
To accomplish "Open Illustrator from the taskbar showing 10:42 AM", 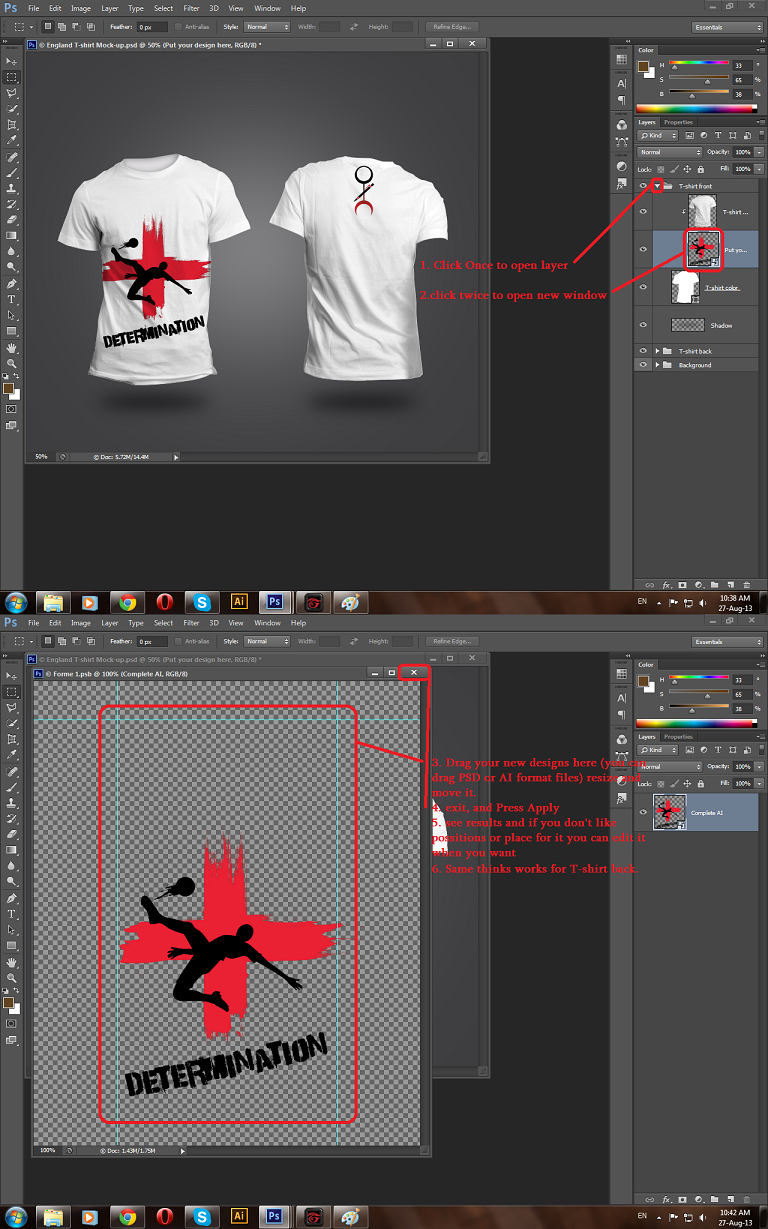I will click(238, 1218).
